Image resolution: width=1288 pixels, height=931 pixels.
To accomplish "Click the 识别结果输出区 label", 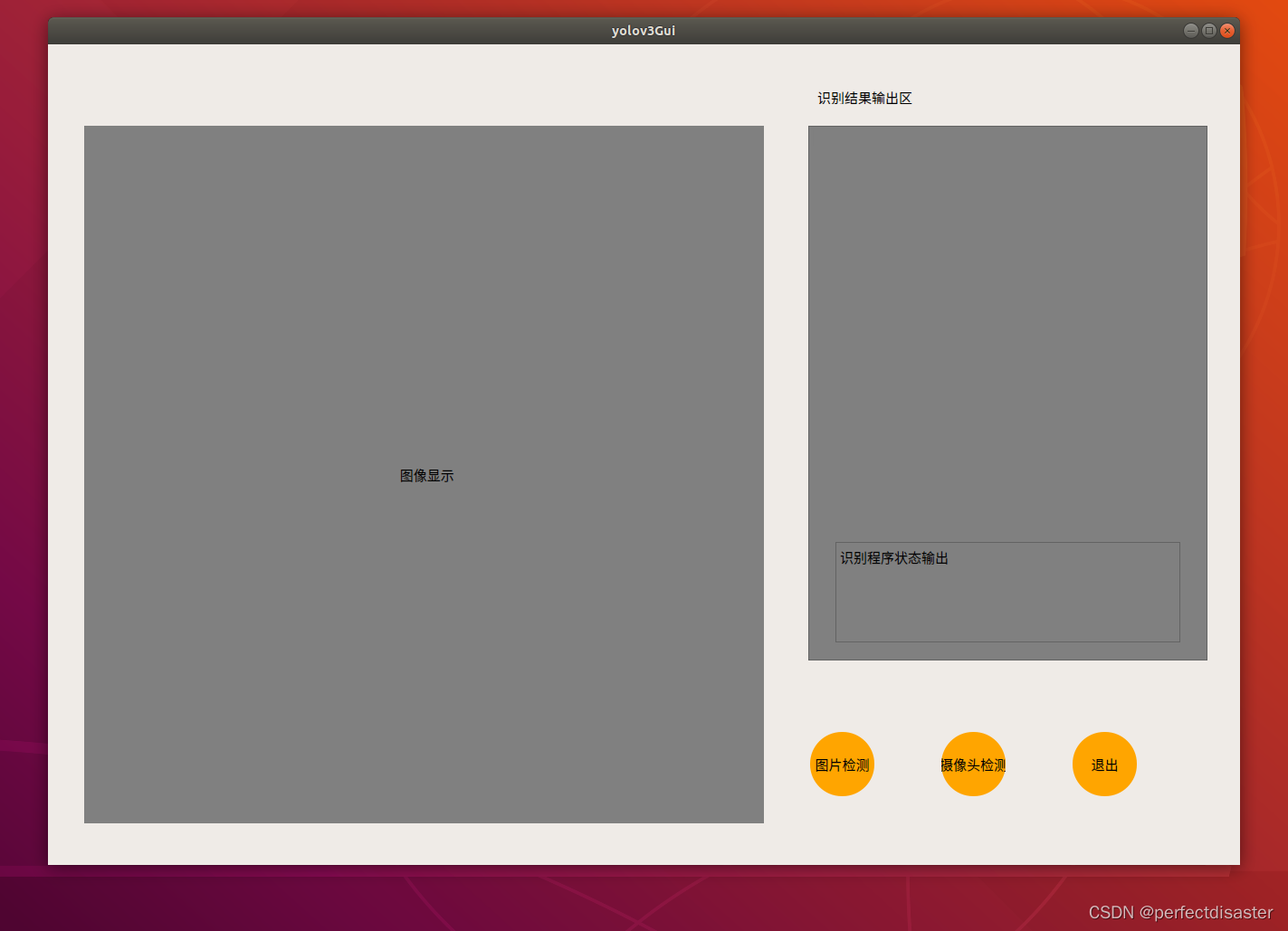I will point(864,99).
